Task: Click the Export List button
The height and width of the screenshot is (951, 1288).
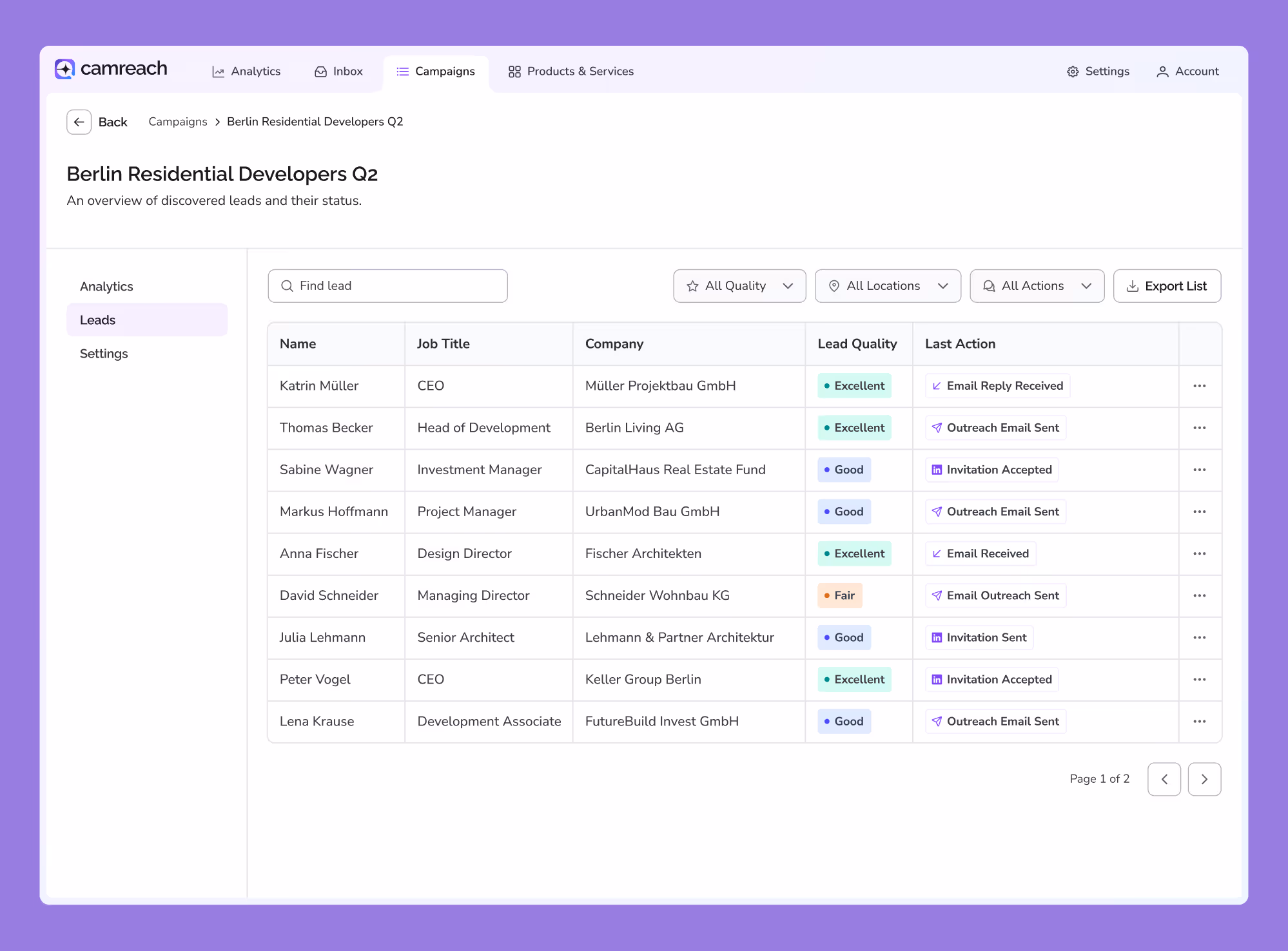Action: click(x=1167, y=286)
